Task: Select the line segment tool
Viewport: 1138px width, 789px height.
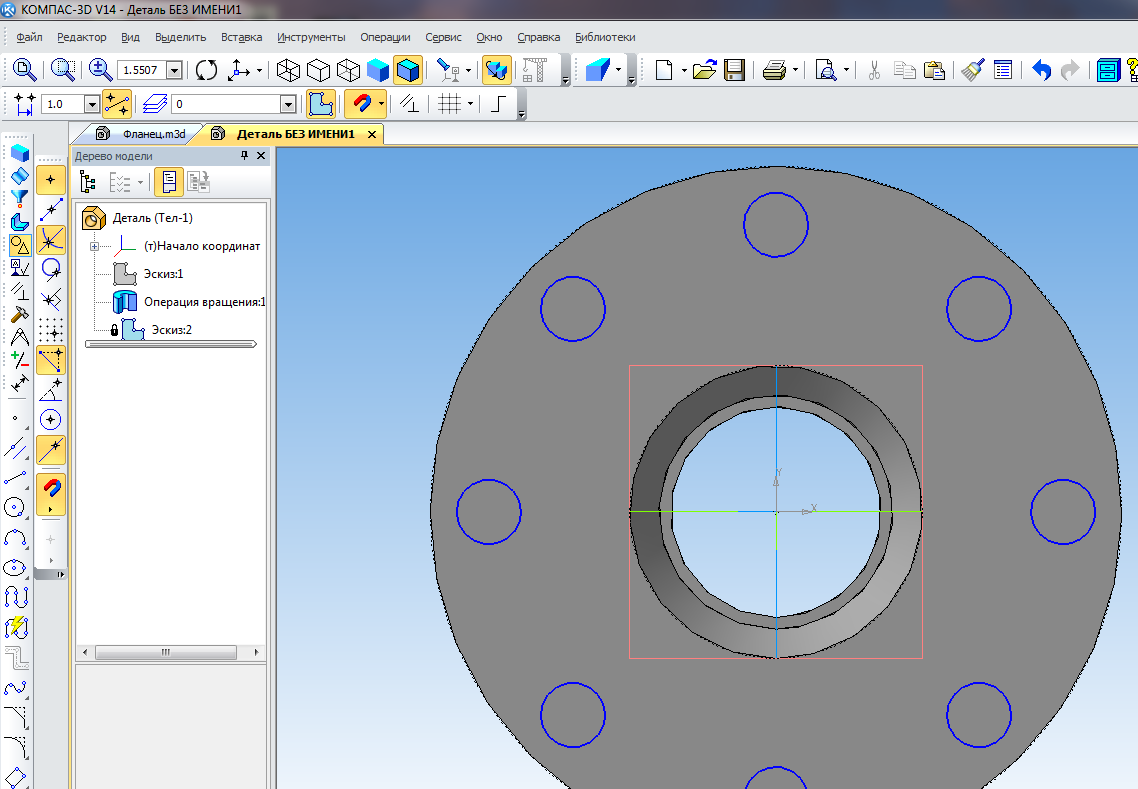Action: (15, 478)
